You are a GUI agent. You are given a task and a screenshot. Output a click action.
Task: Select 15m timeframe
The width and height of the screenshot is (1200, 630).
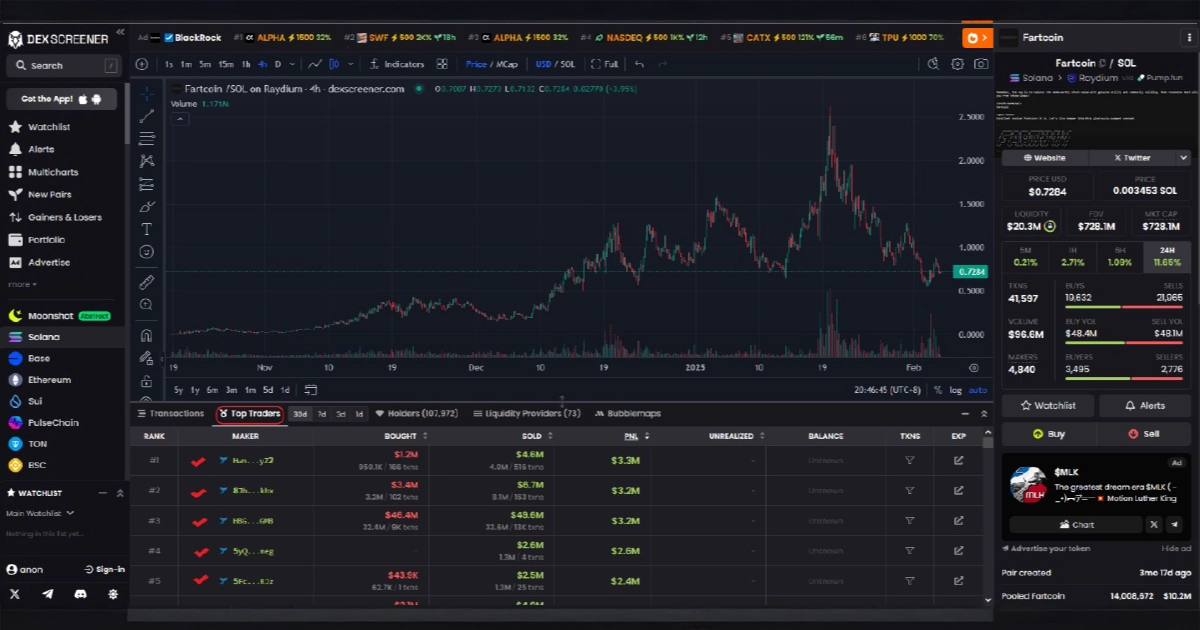tap(226, 64)
